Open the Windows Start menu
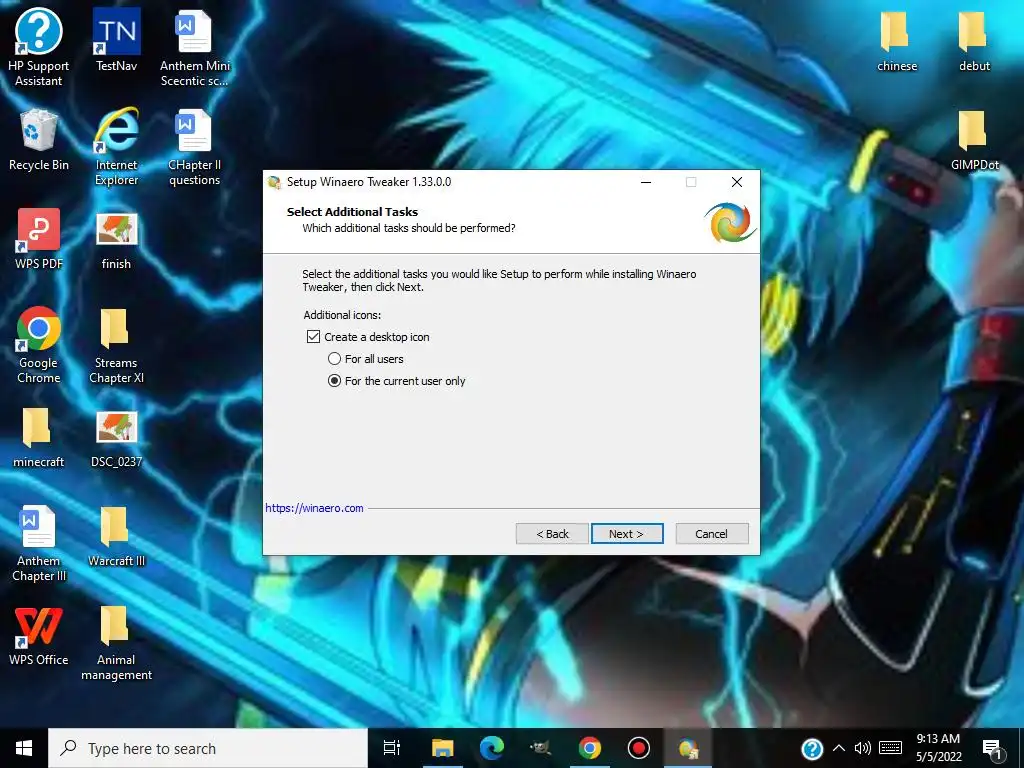Viewport: 1024px width, 768px height. 24,748
